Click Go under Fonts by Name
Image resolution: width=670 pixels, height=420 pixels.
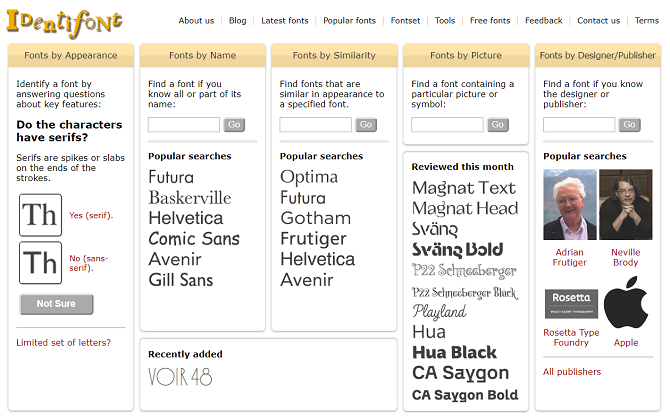(x=234, y=125)
